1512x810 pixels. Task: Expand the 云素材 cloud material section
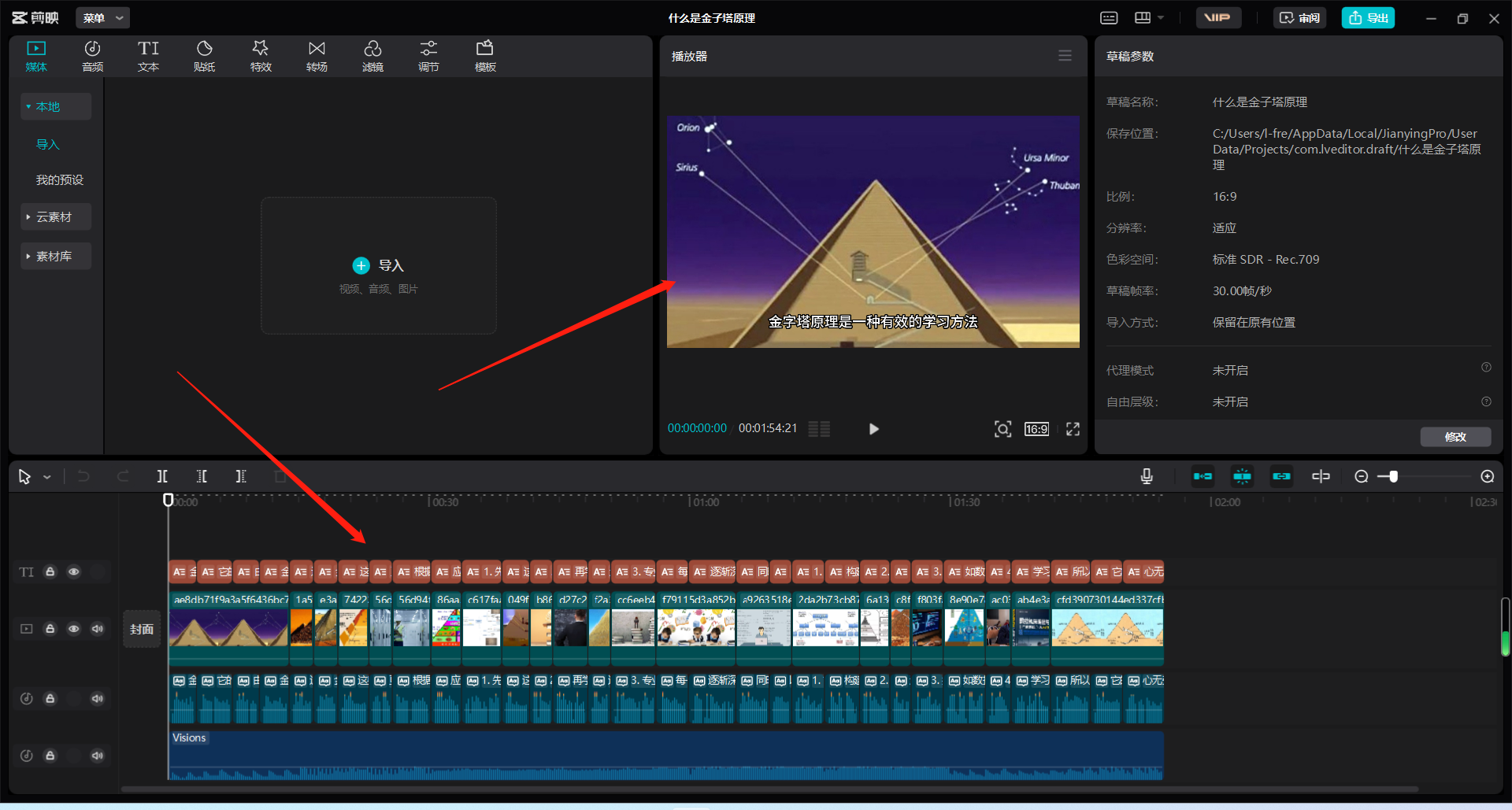[x=55, y=216]
